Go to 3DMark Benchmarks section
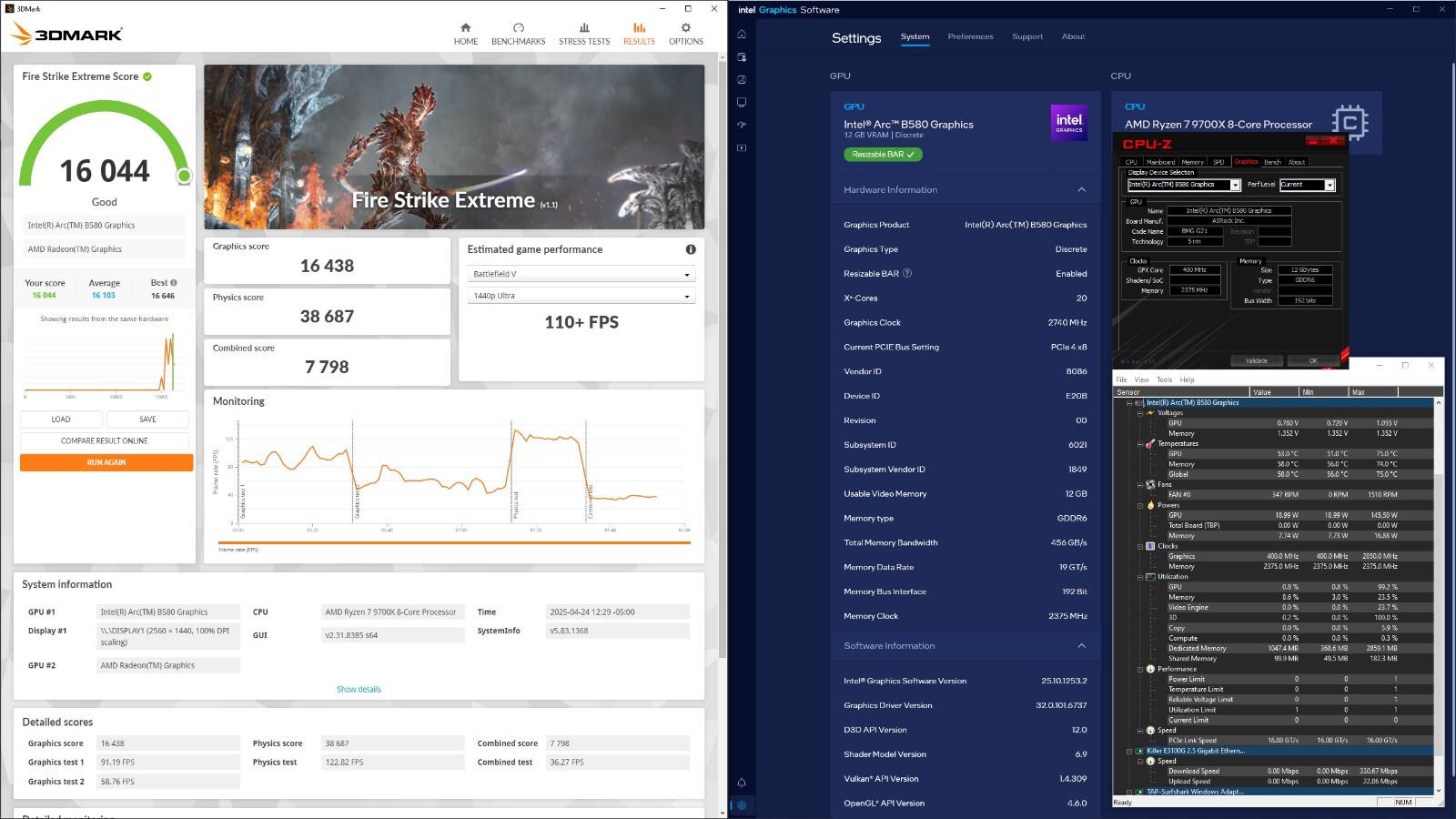The image size is (1456, 819). 518,34
